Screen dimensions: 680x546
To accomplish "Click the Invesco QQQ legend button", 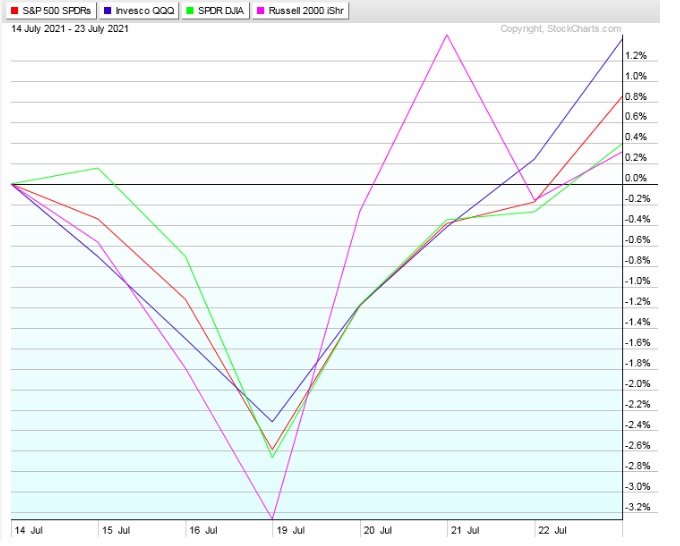I will click(x=140, y=10).
